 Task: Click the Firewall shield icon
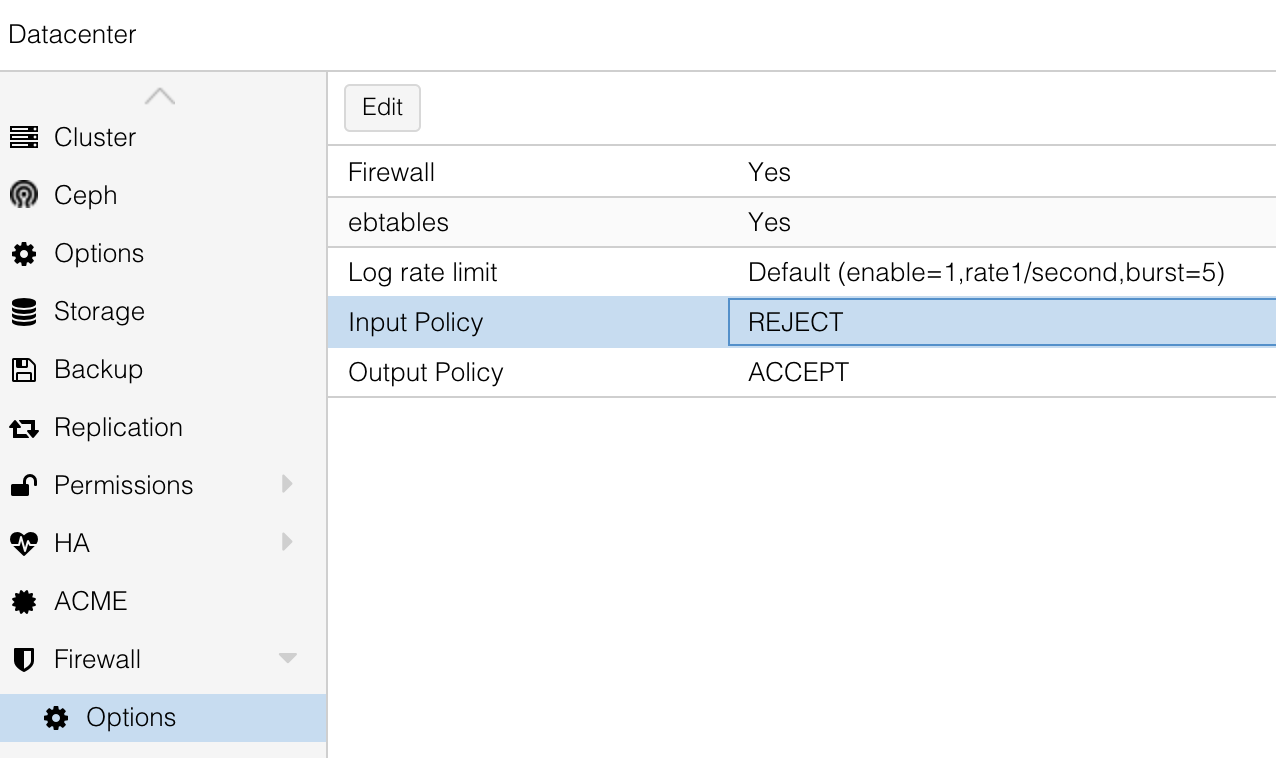click(x=24, y=660)
